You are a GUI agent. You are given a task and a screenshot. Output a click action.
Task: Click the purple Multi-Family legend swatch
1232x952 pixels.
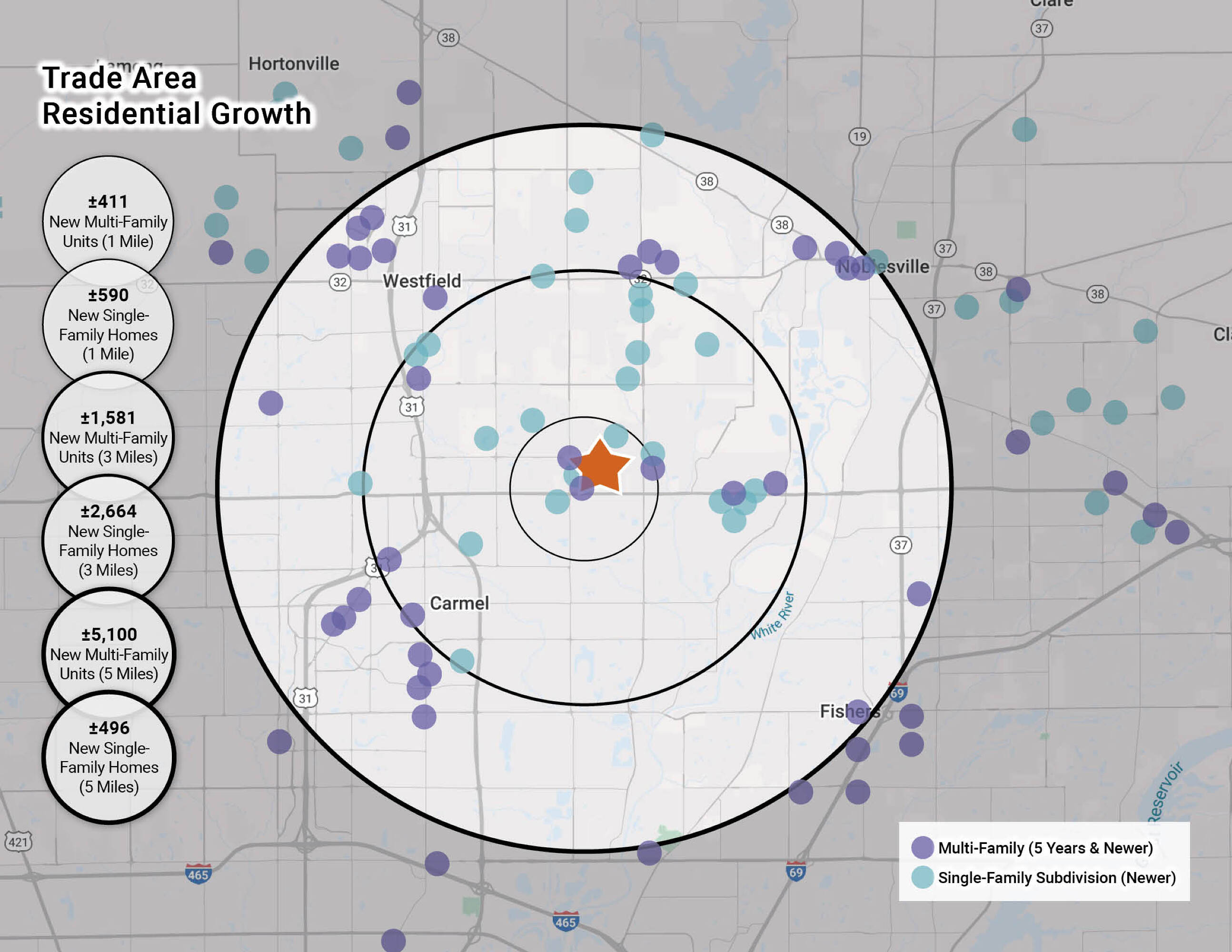pyautogui.click(x=922, y=848)
